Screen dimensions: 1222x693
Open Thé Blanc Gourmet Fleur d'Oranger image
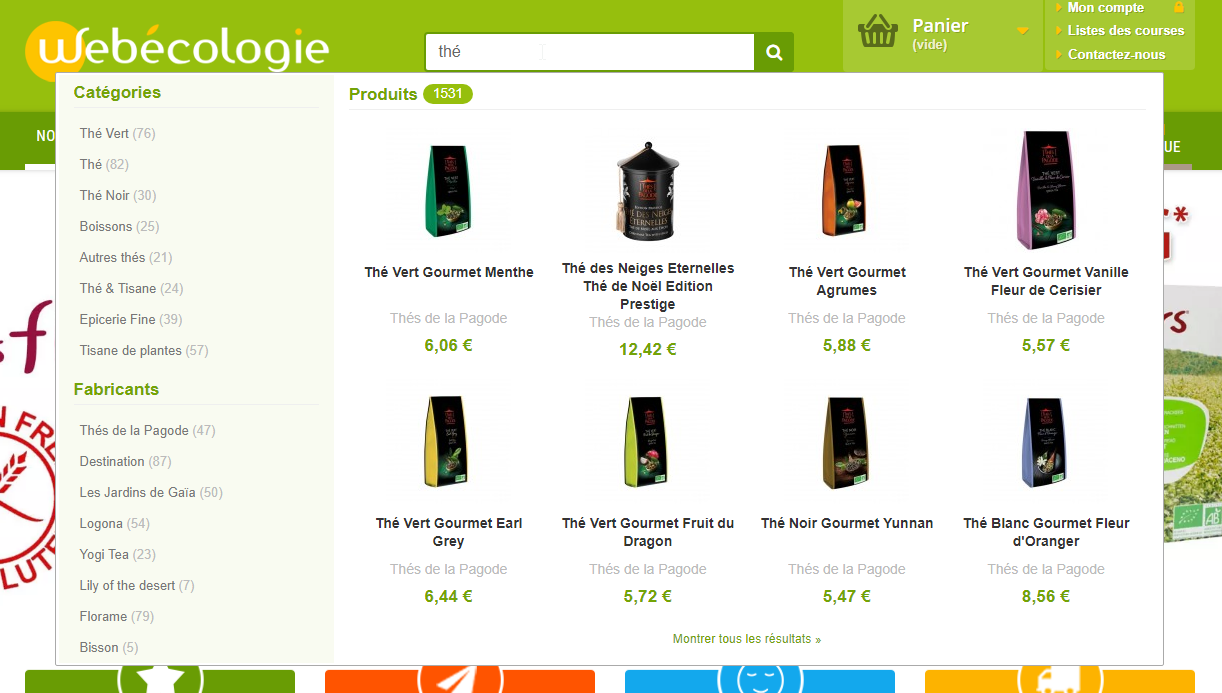(x=1046, y=441)
